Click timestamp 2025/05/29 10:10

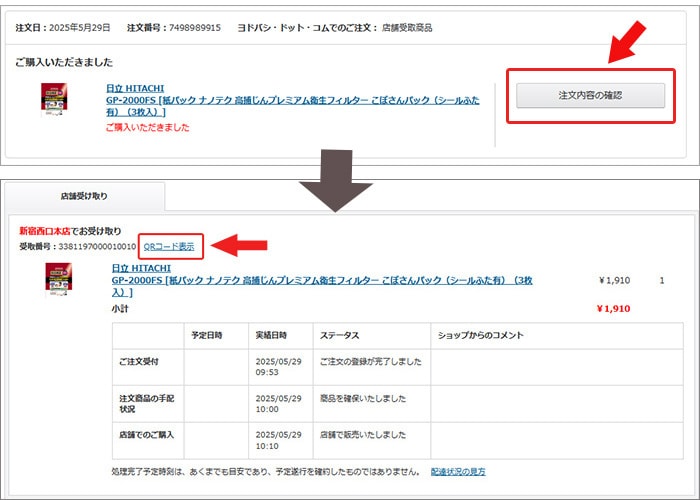tap(278, 440)
